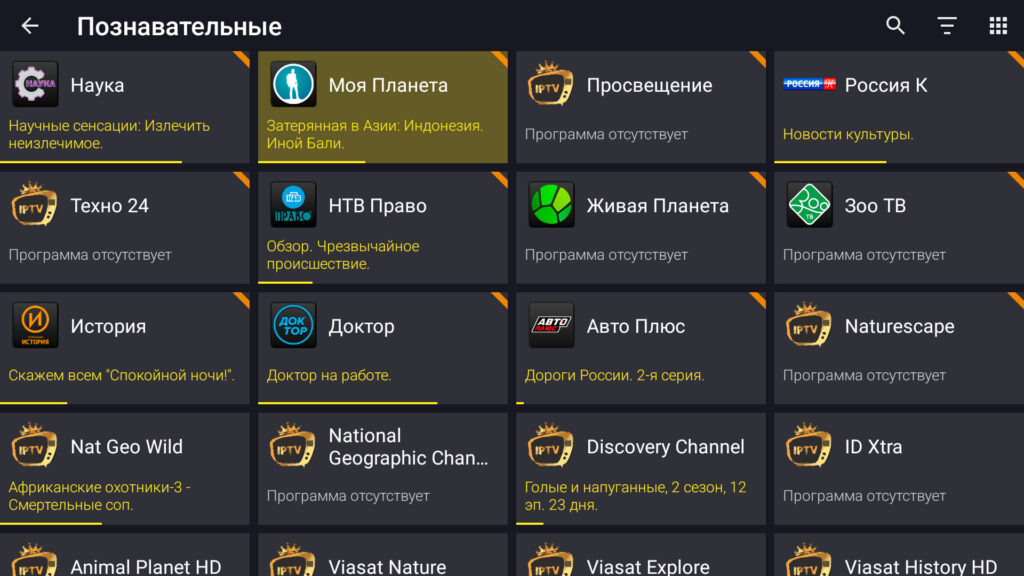Click the Discovery Channel IPTV logo
1024x576 pixels.
pyautogui.click(x=551, y=445)
